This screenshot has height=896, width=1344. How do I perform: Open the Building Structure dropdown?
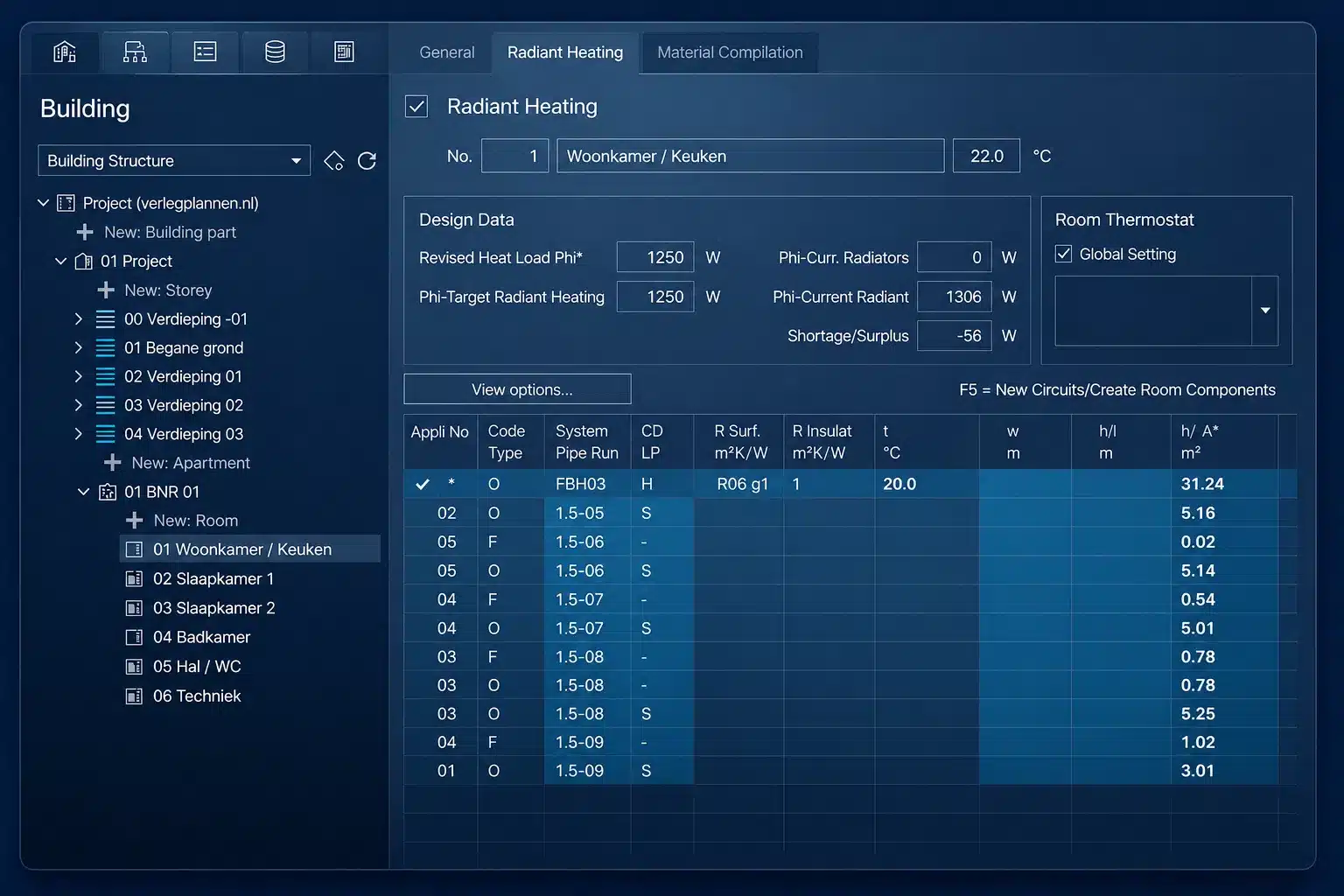(174, 161)
